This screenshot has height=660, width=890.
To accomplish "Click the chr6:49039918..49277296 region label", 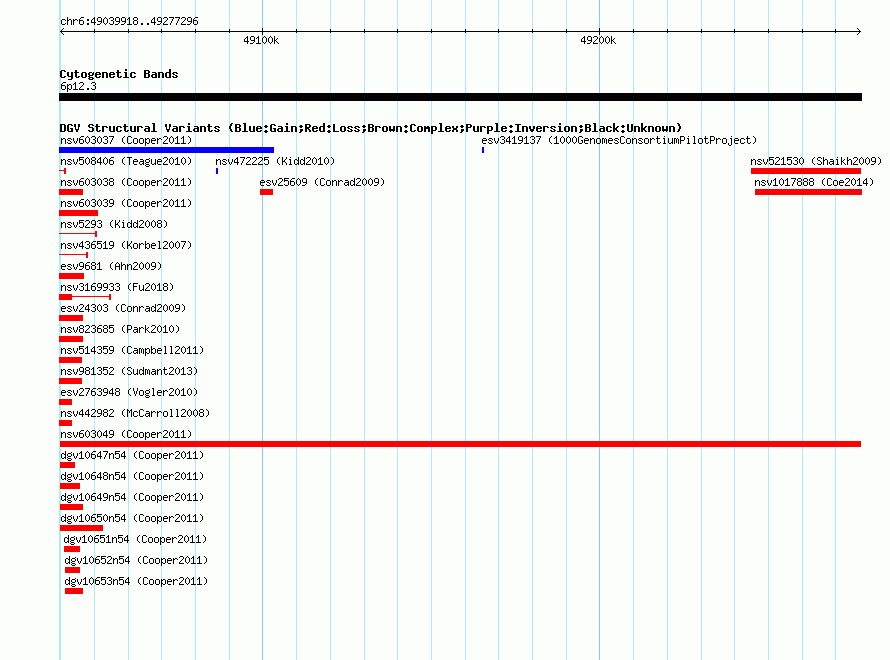I will click(x=129, y=21).
